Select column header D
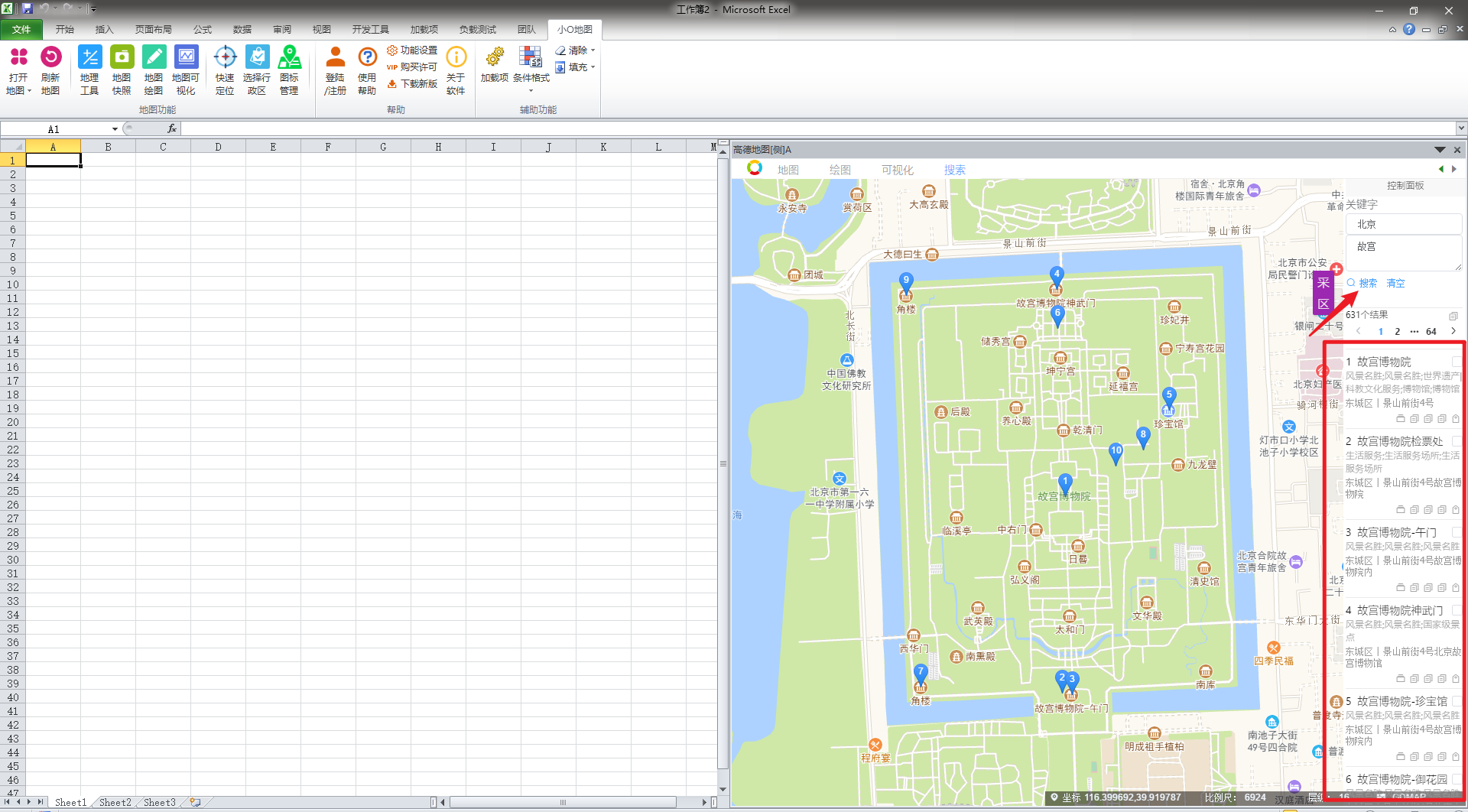 (218, 147)
